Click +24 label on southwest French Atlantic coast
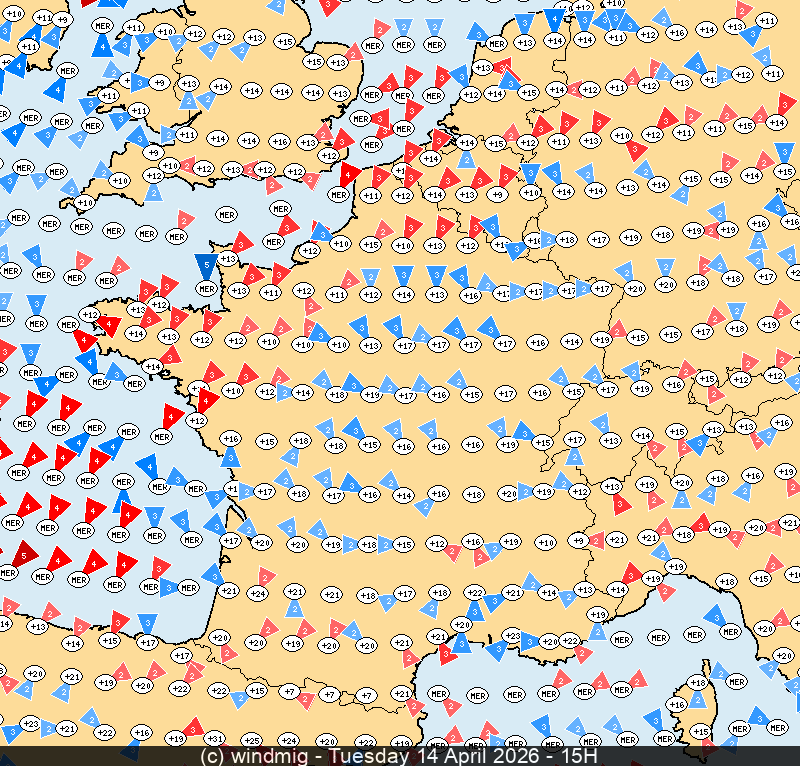The width and height of the screenshot is (800, 766). point(257,593)
